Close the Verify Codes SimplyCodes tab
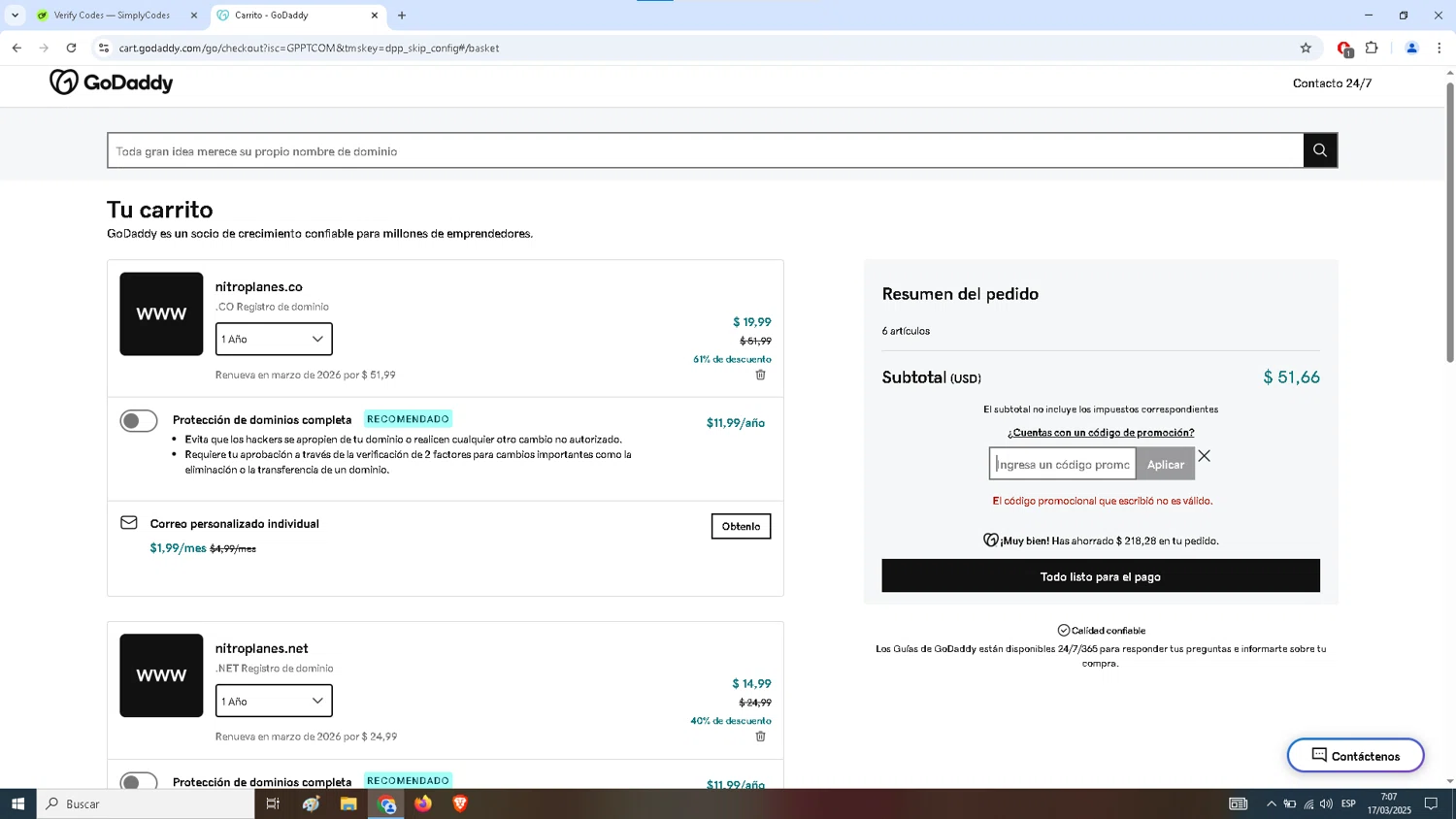Screen dimensions: 1456x819 (194, 16)
